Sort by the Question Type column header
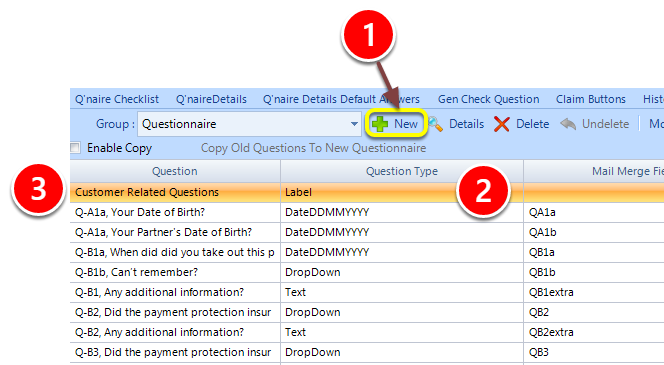Screen dimensions: 664x365 click(402, 171)
